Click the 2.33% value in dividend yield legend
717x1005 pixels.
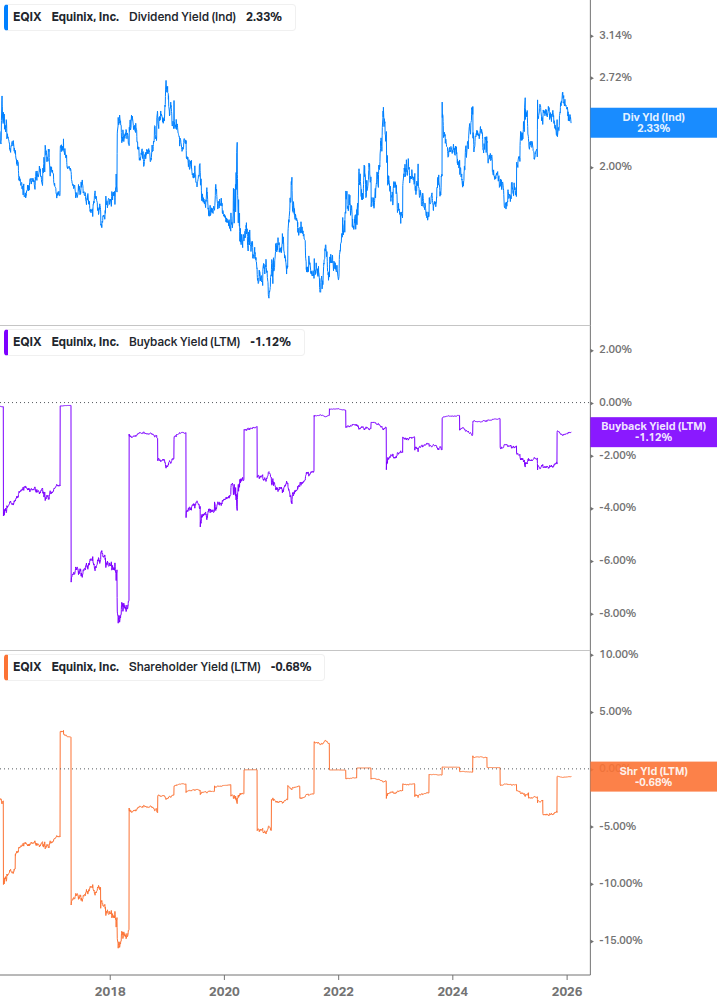[264, 17]
